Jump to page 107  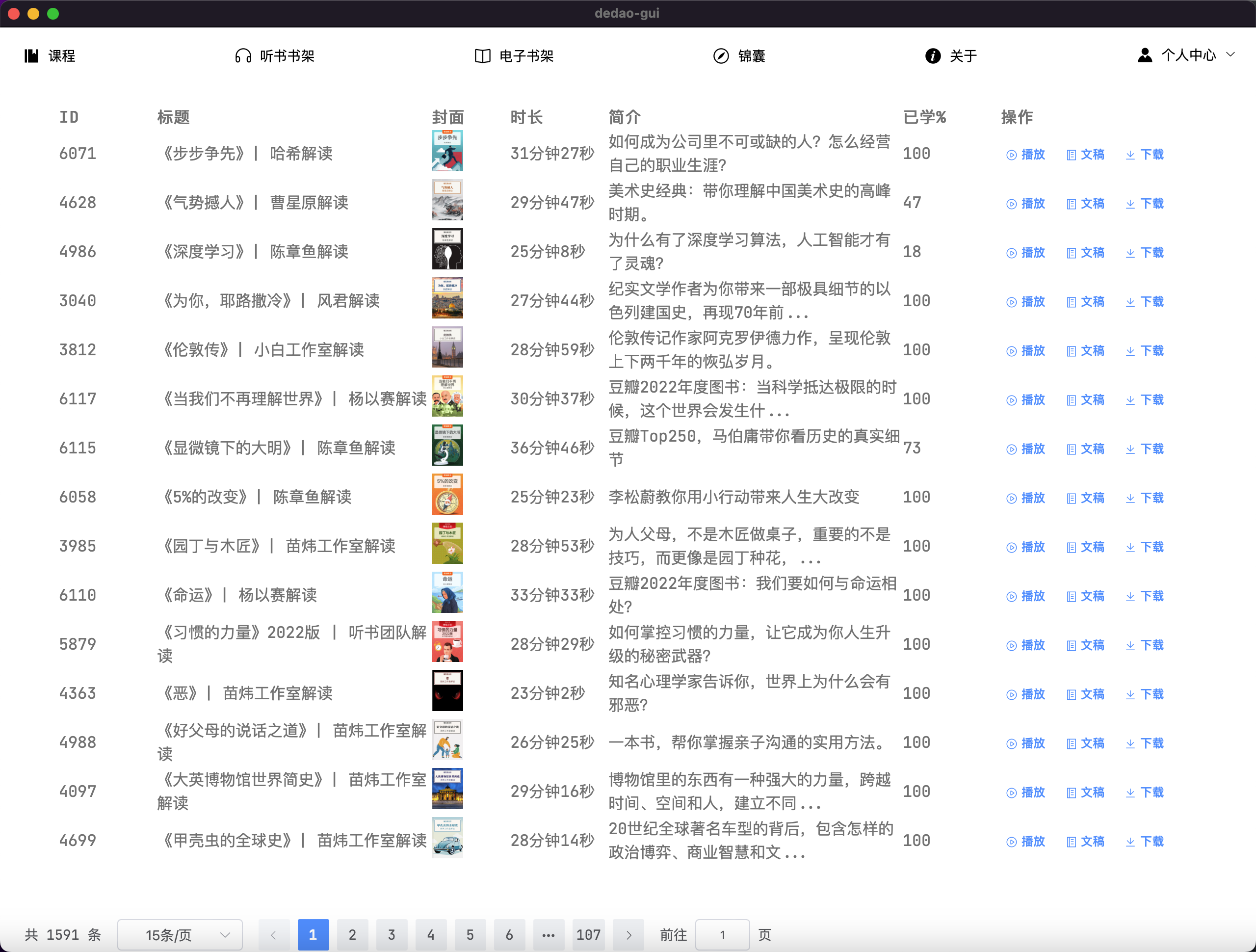pos(588,934)
